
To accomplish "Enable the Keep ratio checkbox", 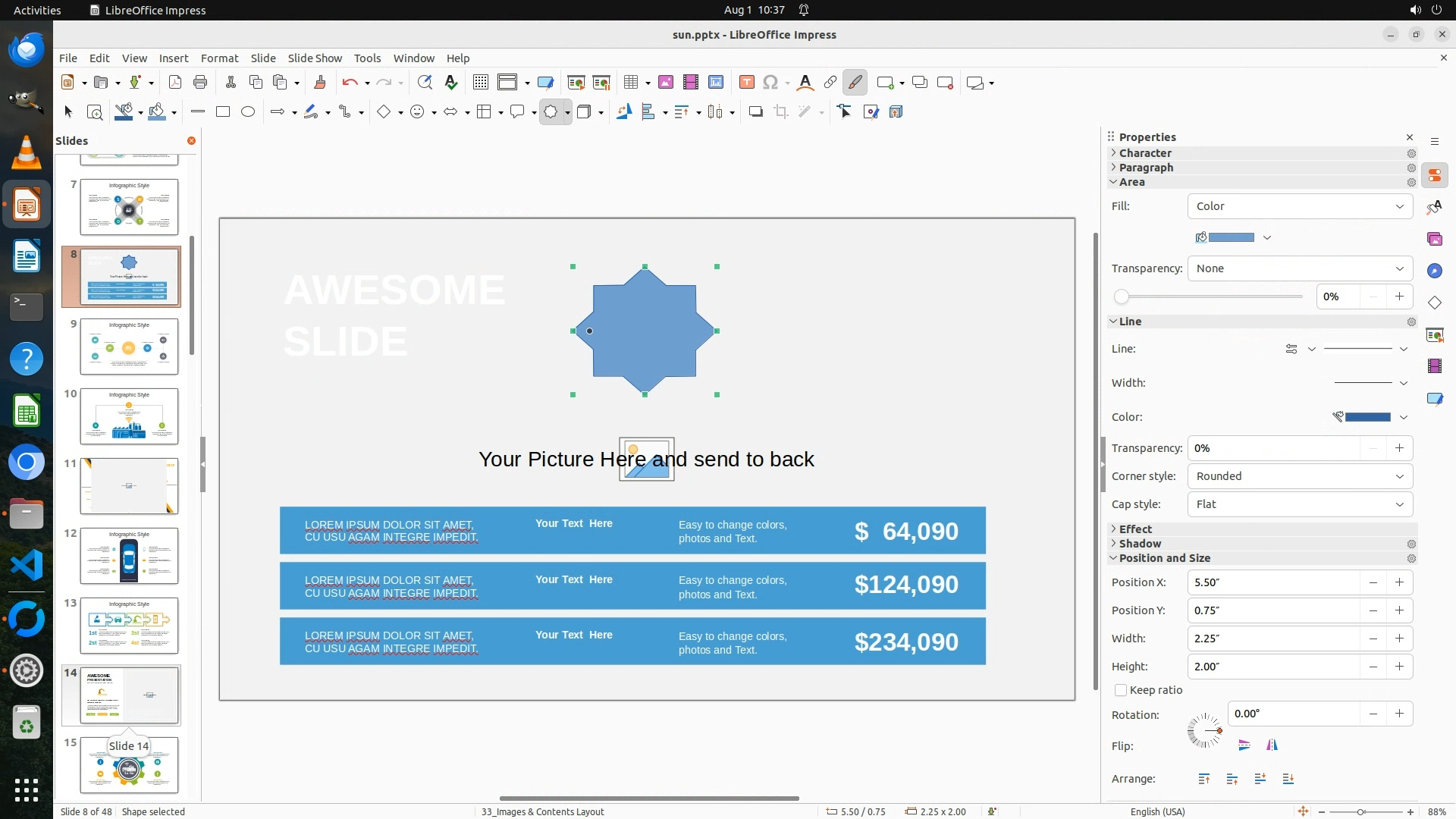I will (1121, 691).
